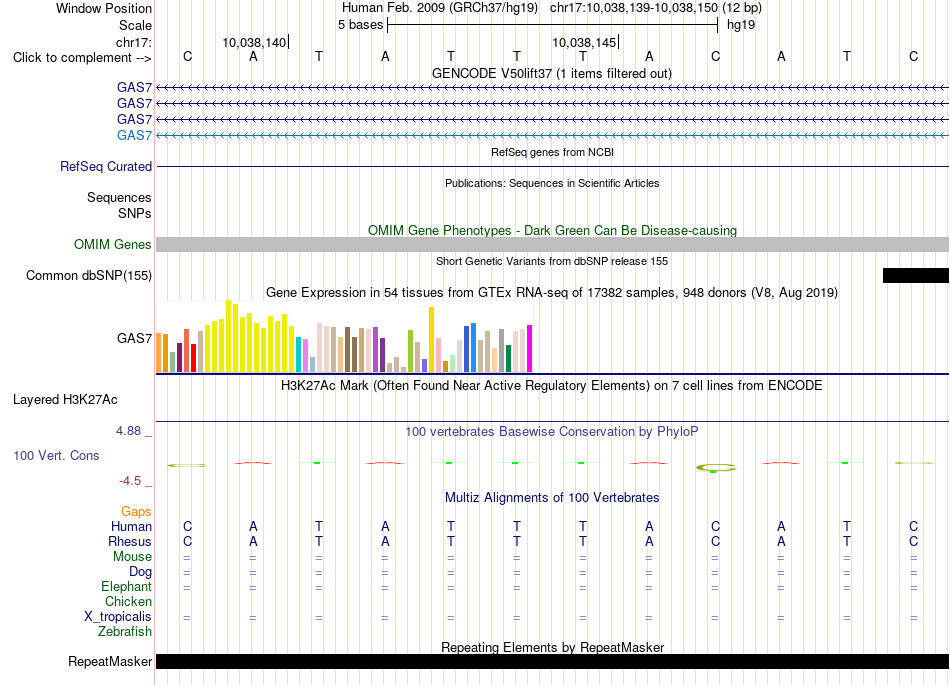Click the Sequences track label
The image size is (950, 685).
tap(119, 197)
